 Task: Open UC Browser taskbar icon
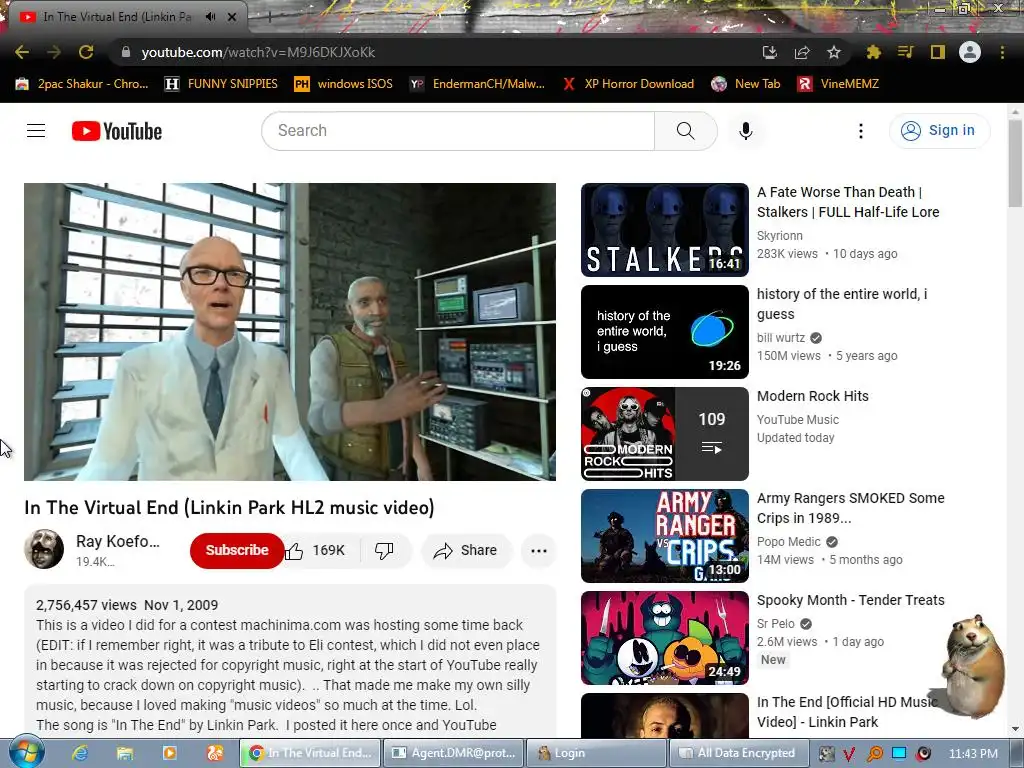point(215,753)
